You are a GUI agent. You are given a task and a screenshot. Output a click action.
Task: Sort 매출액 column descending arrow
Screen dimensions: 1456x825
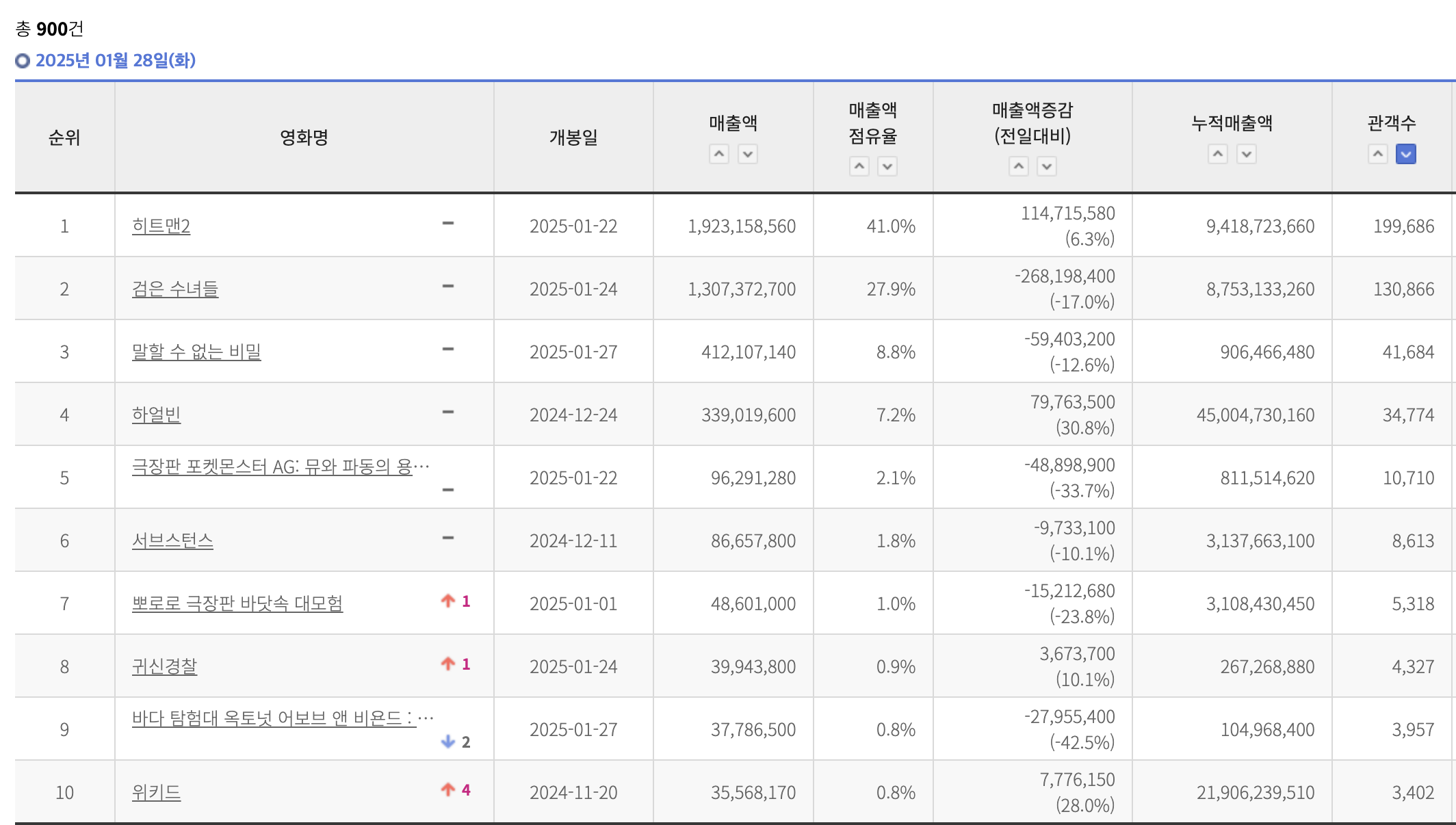click(x=748, y=154)
